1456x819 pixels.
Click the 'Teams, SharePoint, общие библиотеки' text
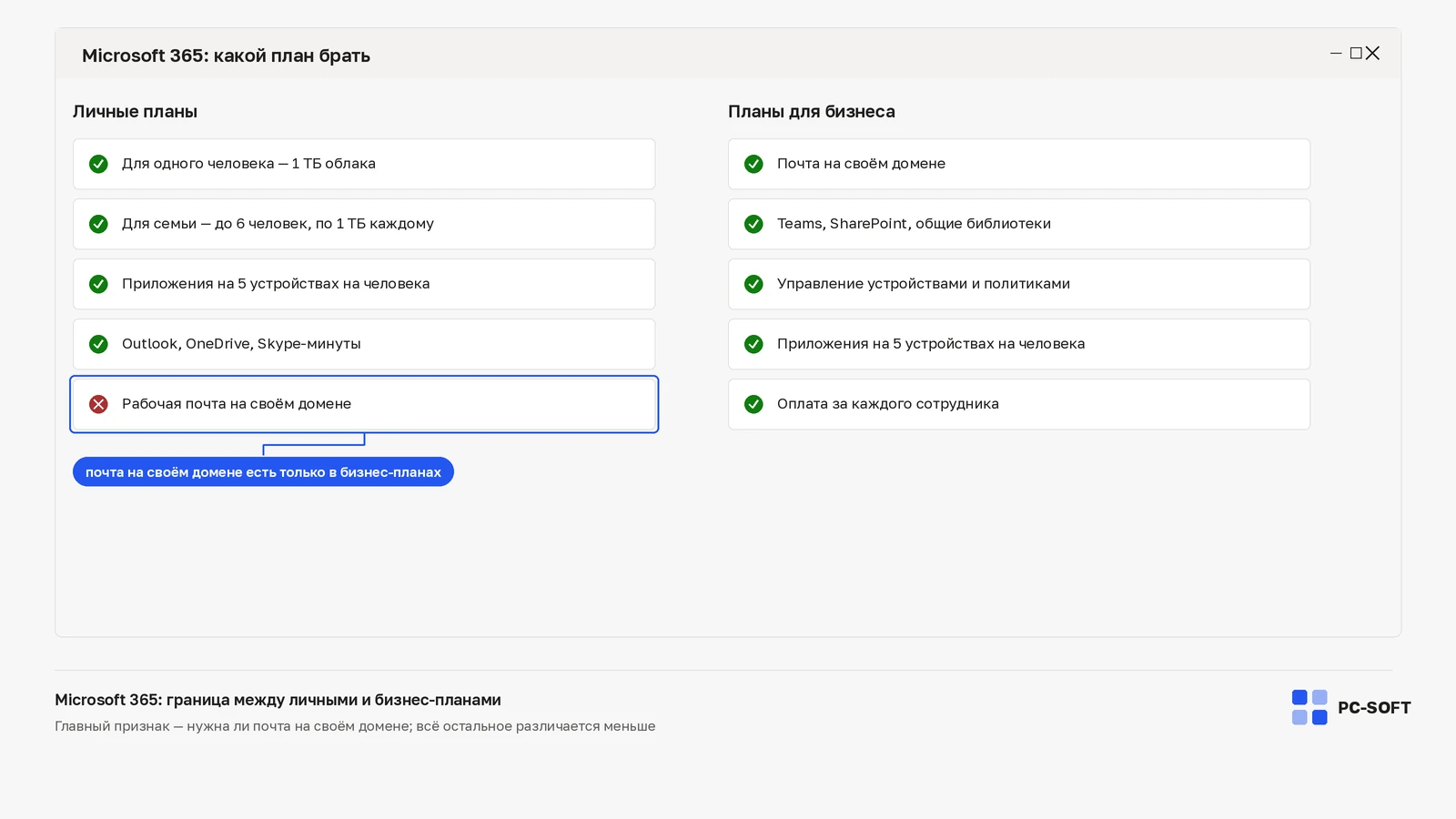[914, 224]
